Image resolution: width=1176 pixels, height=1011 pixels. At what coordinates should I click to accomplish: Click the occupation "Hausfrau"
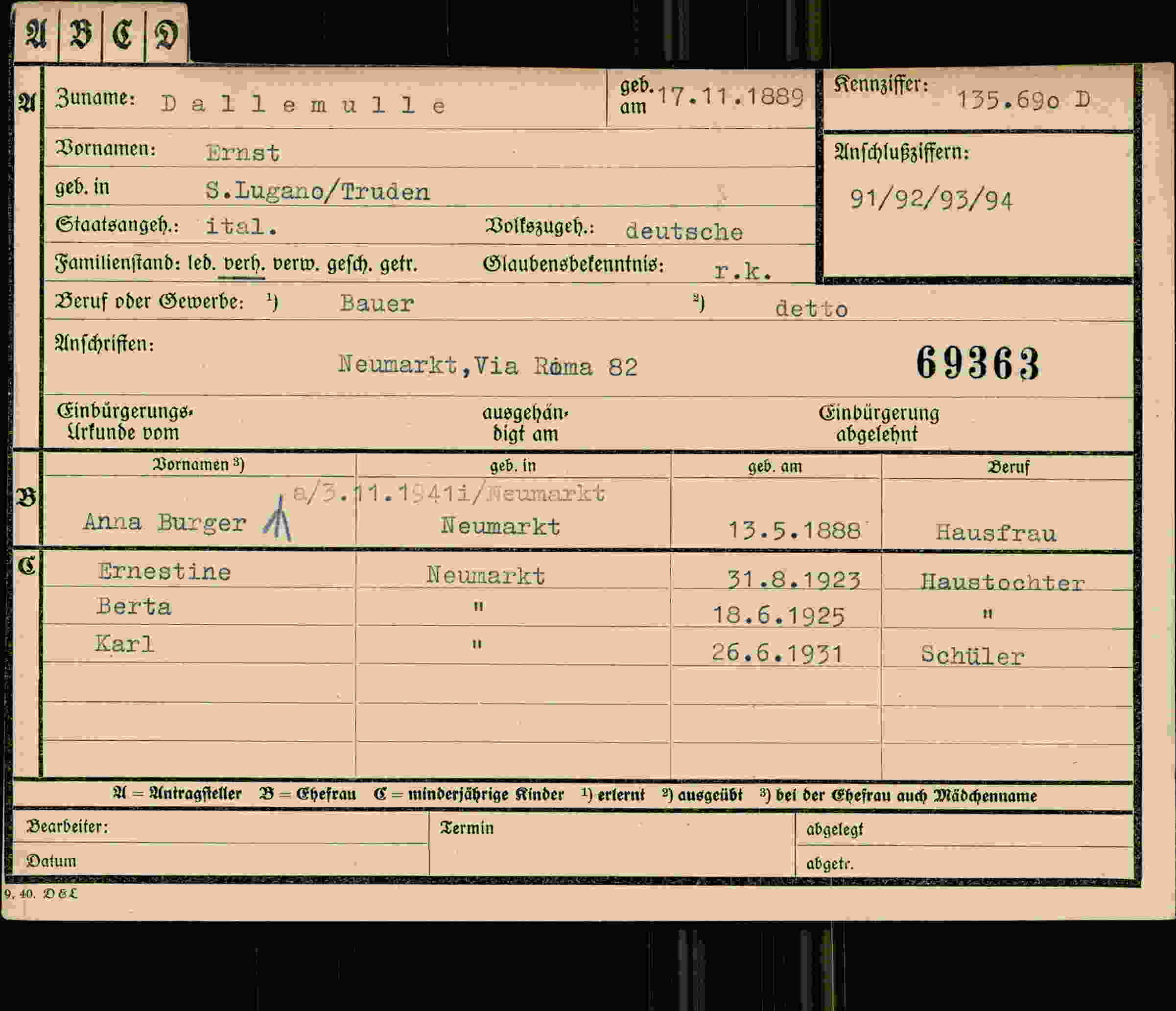pos(996,533)
